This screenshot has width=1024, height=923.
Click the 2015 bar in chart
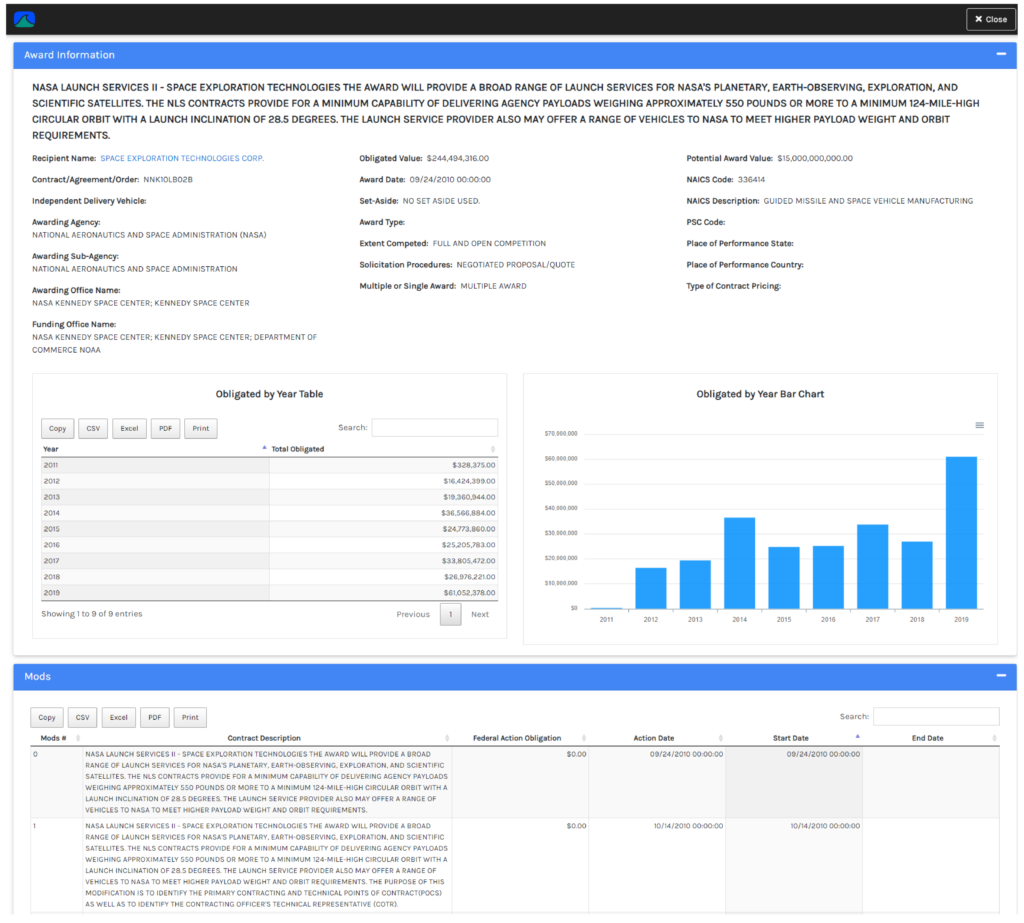[784, 577]
